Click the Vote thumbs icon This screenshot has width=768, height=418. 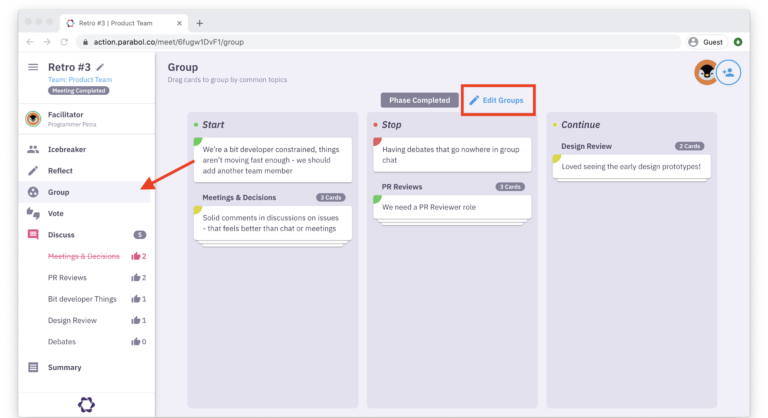coord(33,213)
